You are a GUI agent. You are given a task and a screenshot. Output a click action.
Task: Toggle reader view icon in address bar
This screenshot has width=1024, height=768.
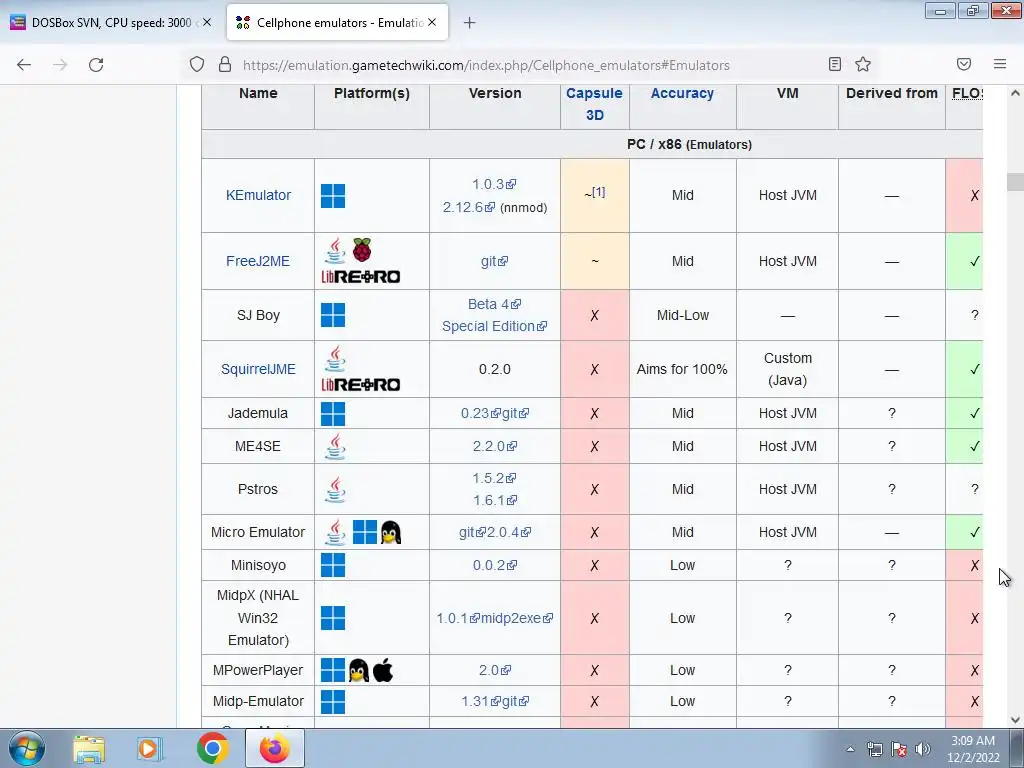pos(835,64)
